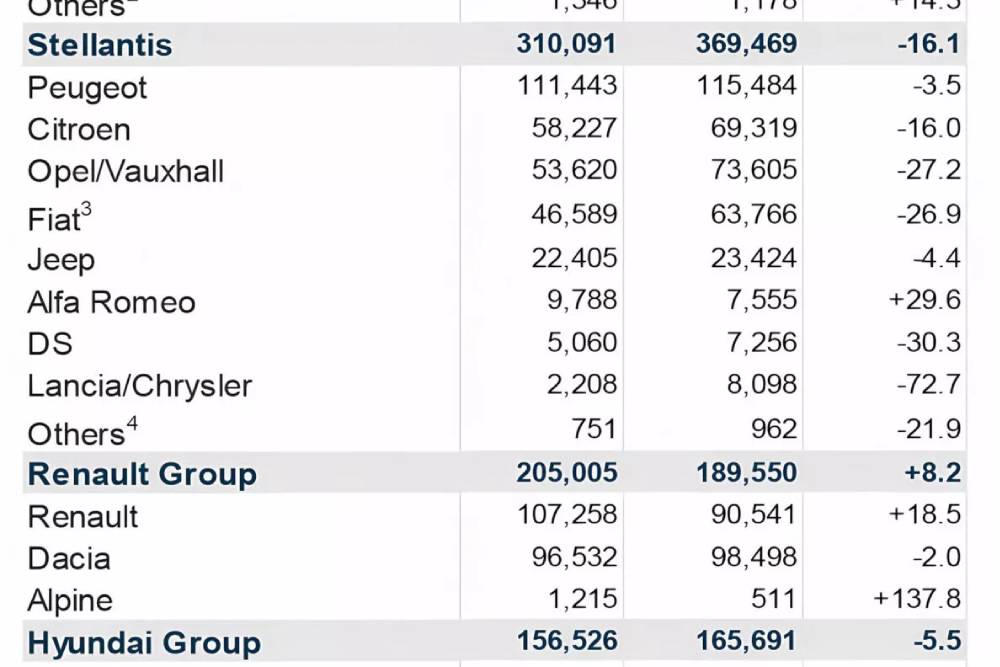Select the Peugeot brand name cell
1000x667 pixels.
87,88
